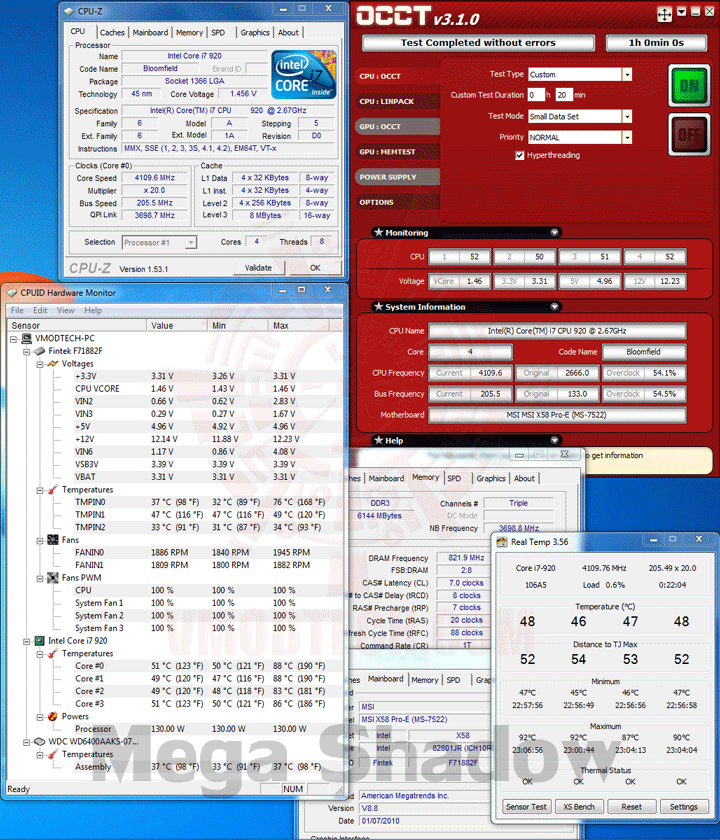Click the OCCT dropdown arrow icon in title bar
Image resolution: width=720 pixels, height=840 pixels.
681,12
